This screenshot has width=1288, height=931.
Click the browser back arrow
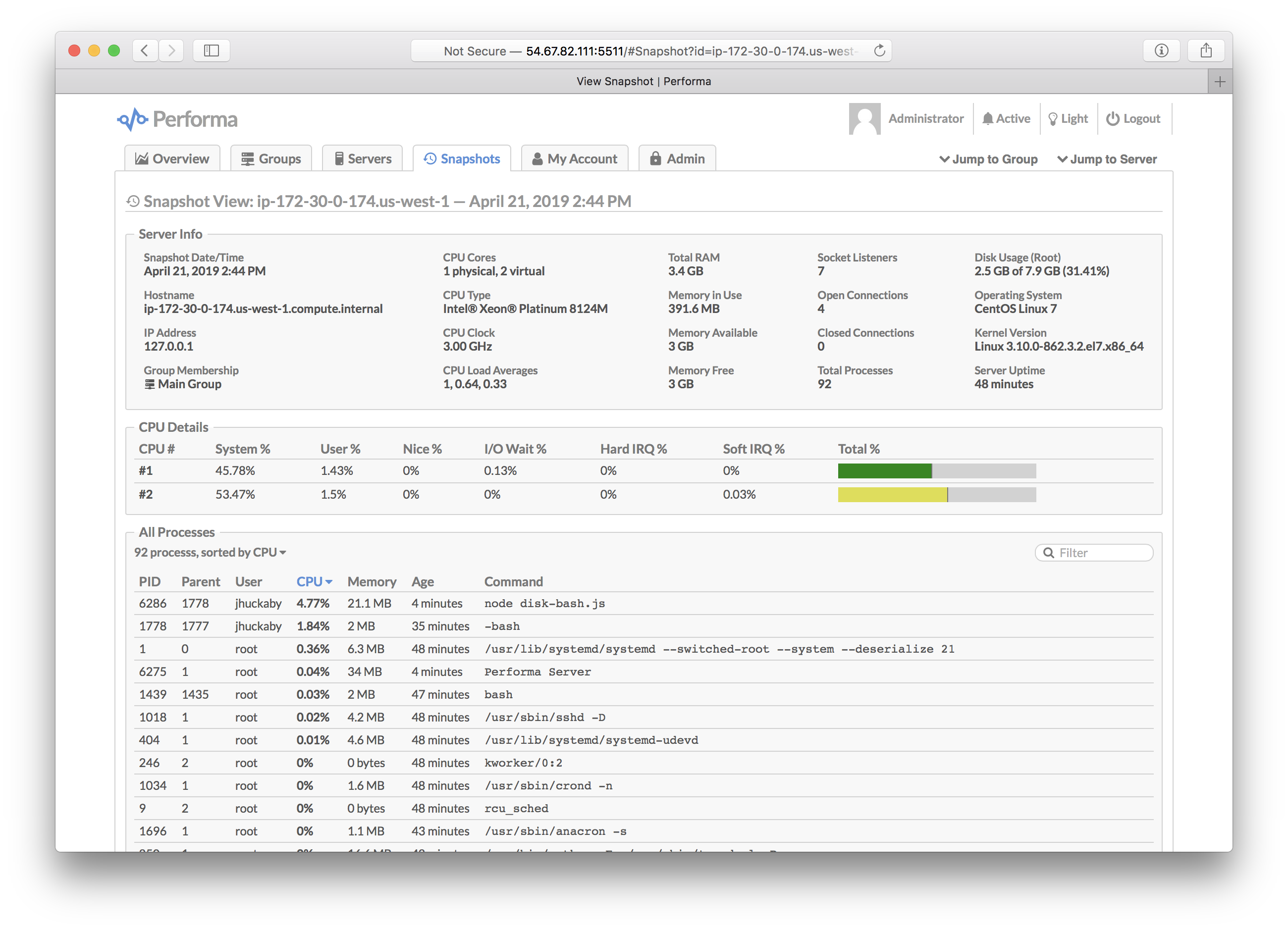tap(145, 51)
